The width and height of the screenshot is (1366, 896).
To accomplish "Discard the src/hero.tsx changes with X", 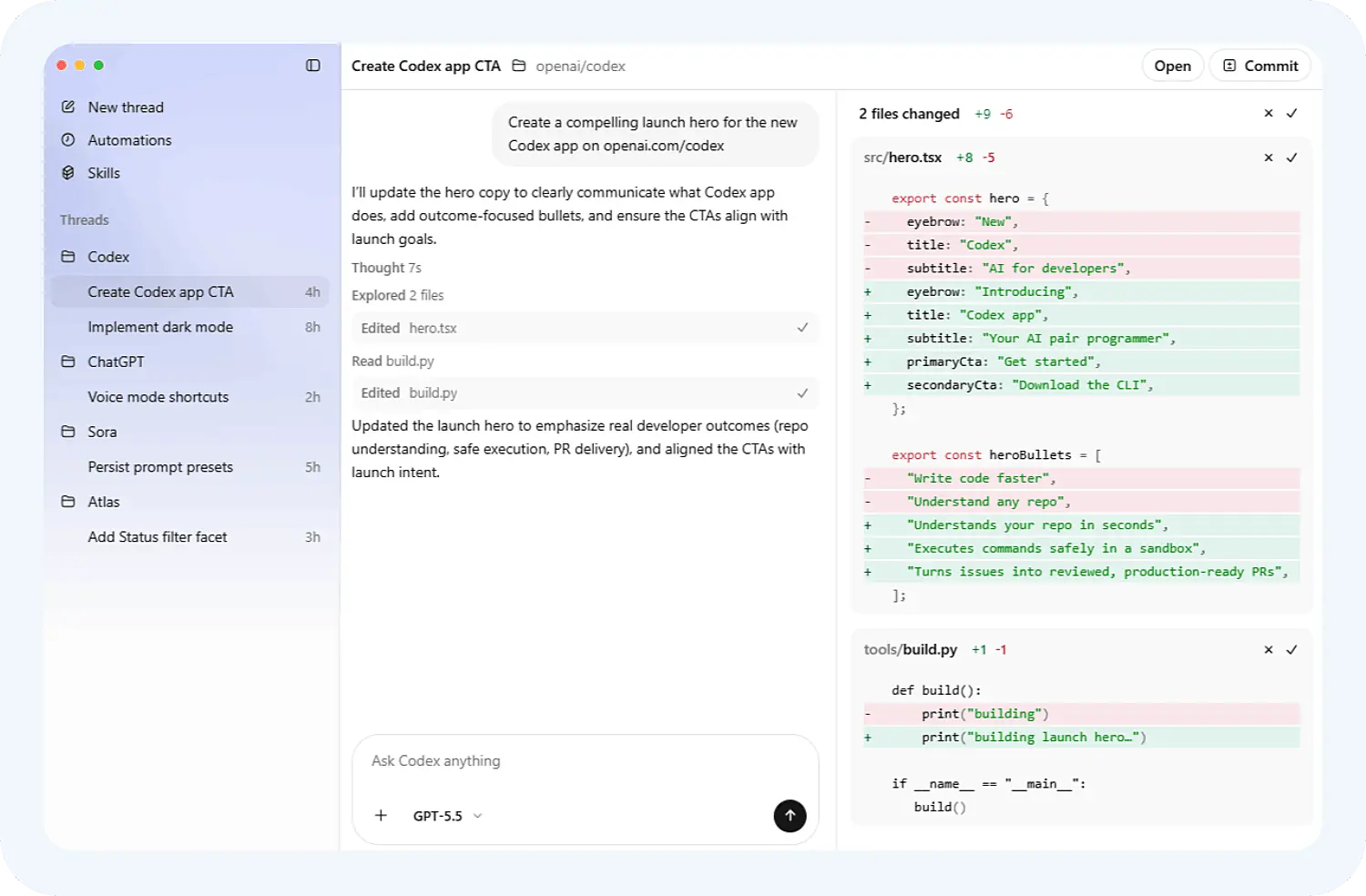I will [1269, 158].
